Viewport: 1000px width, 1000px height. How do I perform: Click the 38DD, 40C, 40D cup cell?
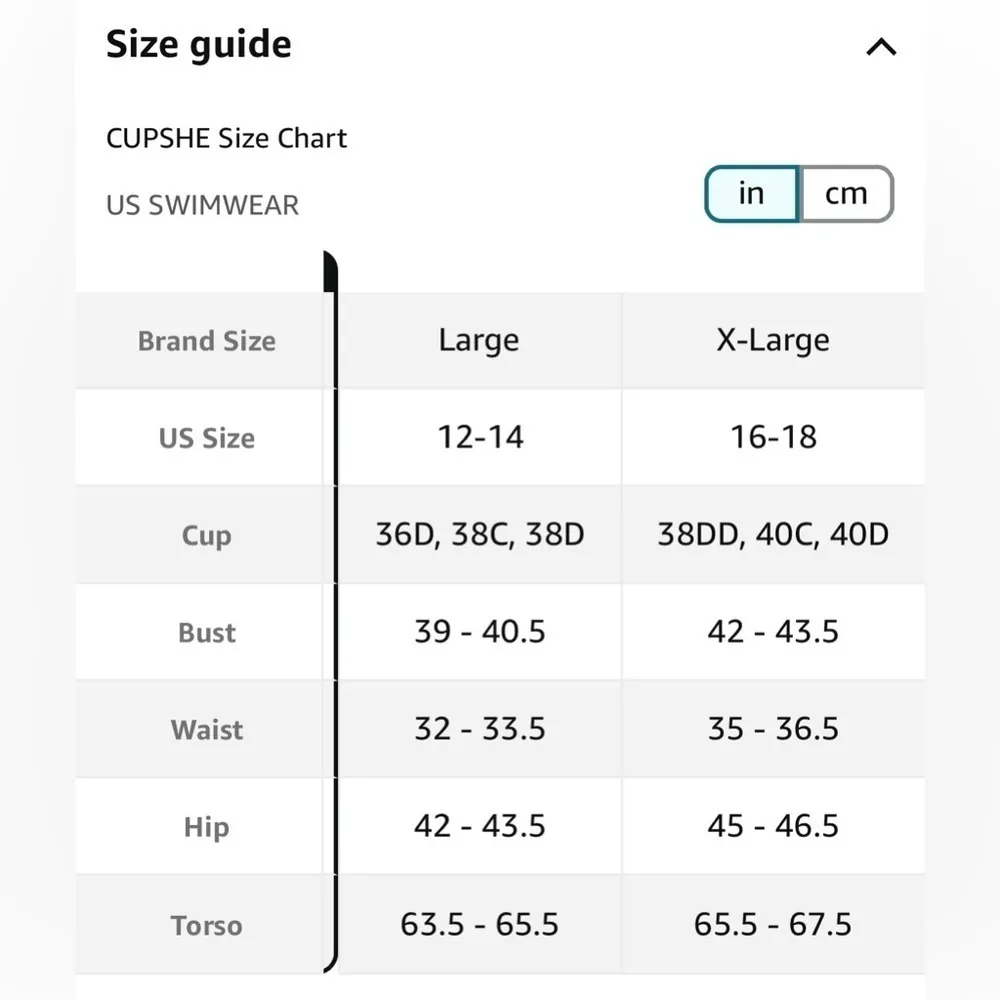pyautogui.click(x=773, y=534)
